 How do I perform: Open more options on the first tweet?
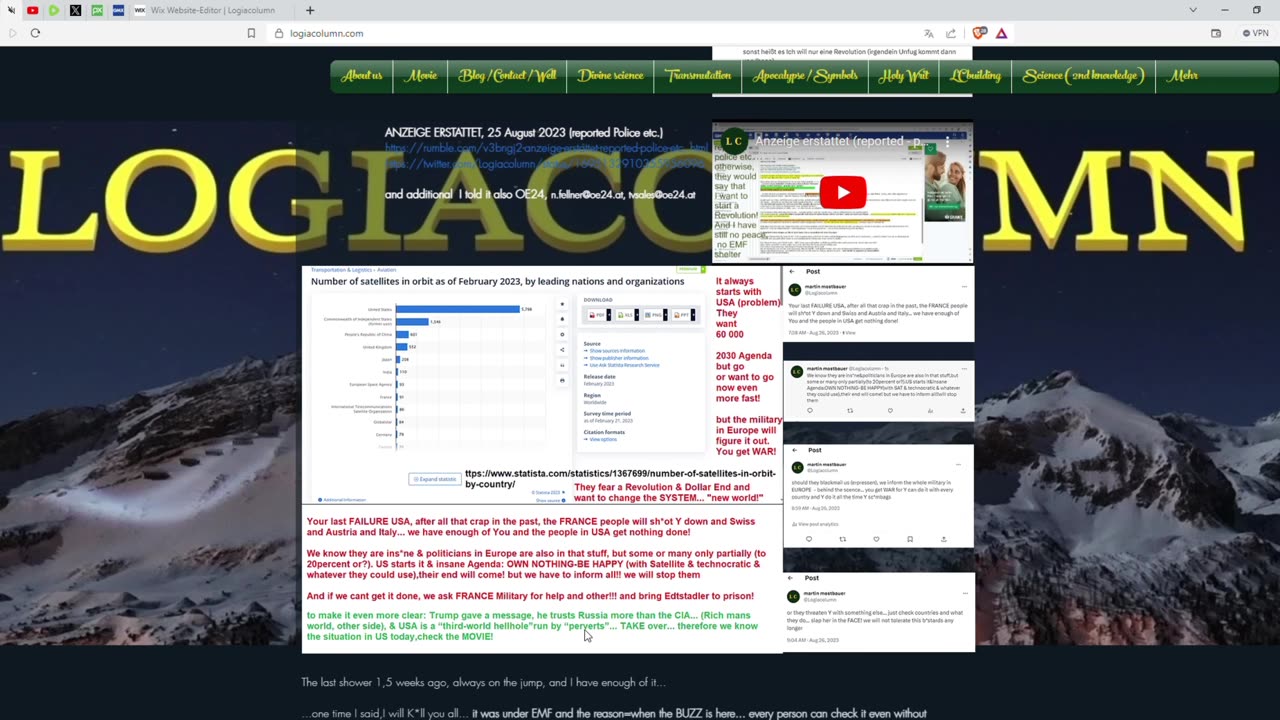[x=964, y=287]
